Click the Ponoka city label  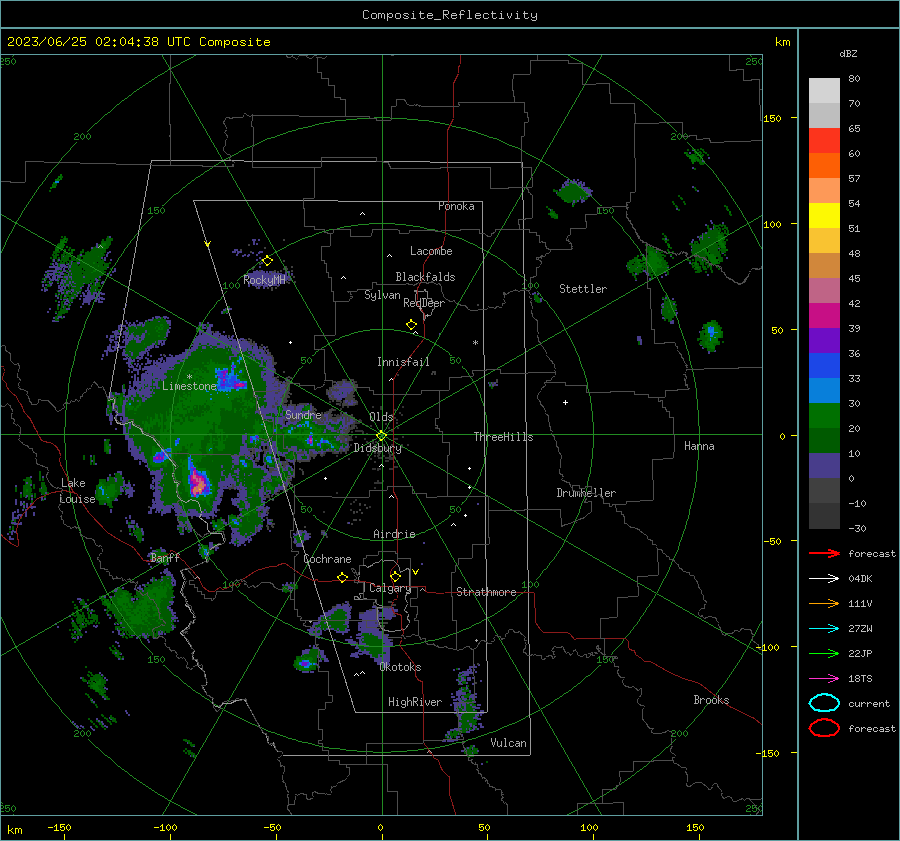coord(456,206)
